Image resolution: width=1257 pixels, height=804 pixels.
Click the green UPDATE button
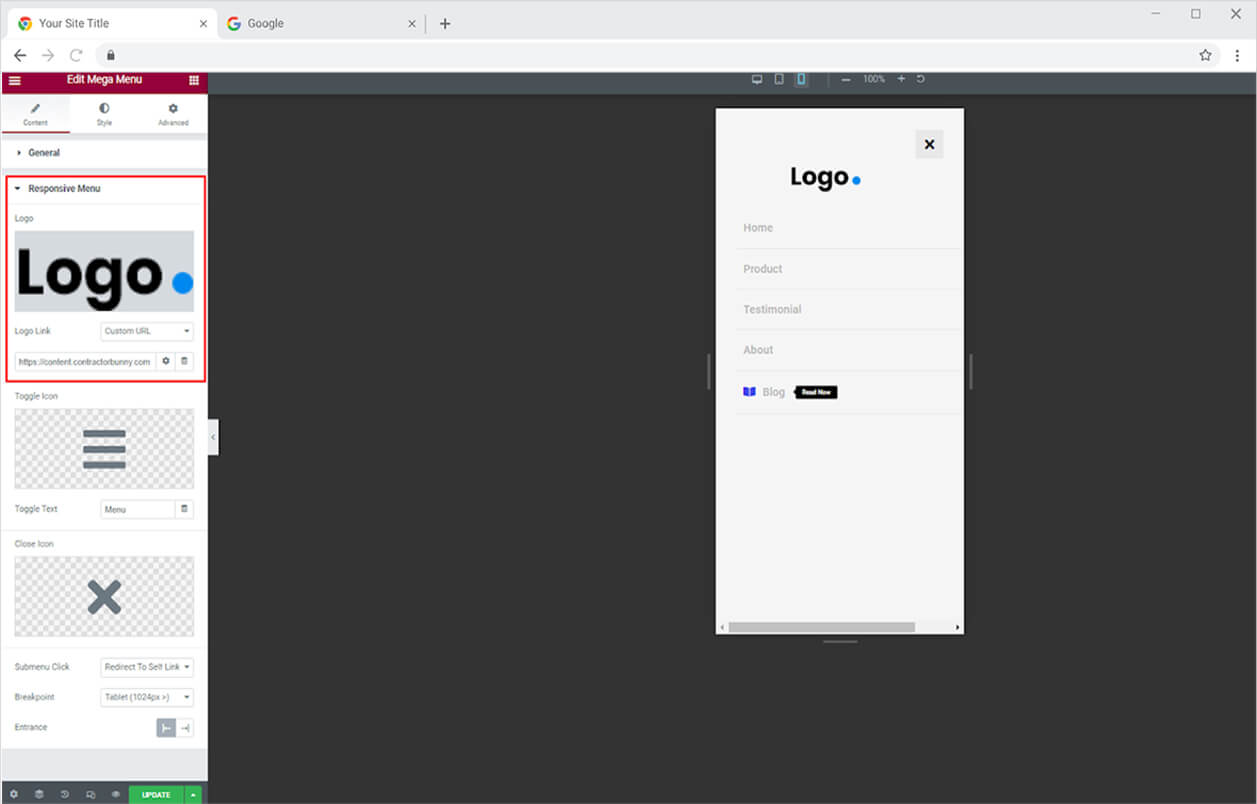point(156,794)
